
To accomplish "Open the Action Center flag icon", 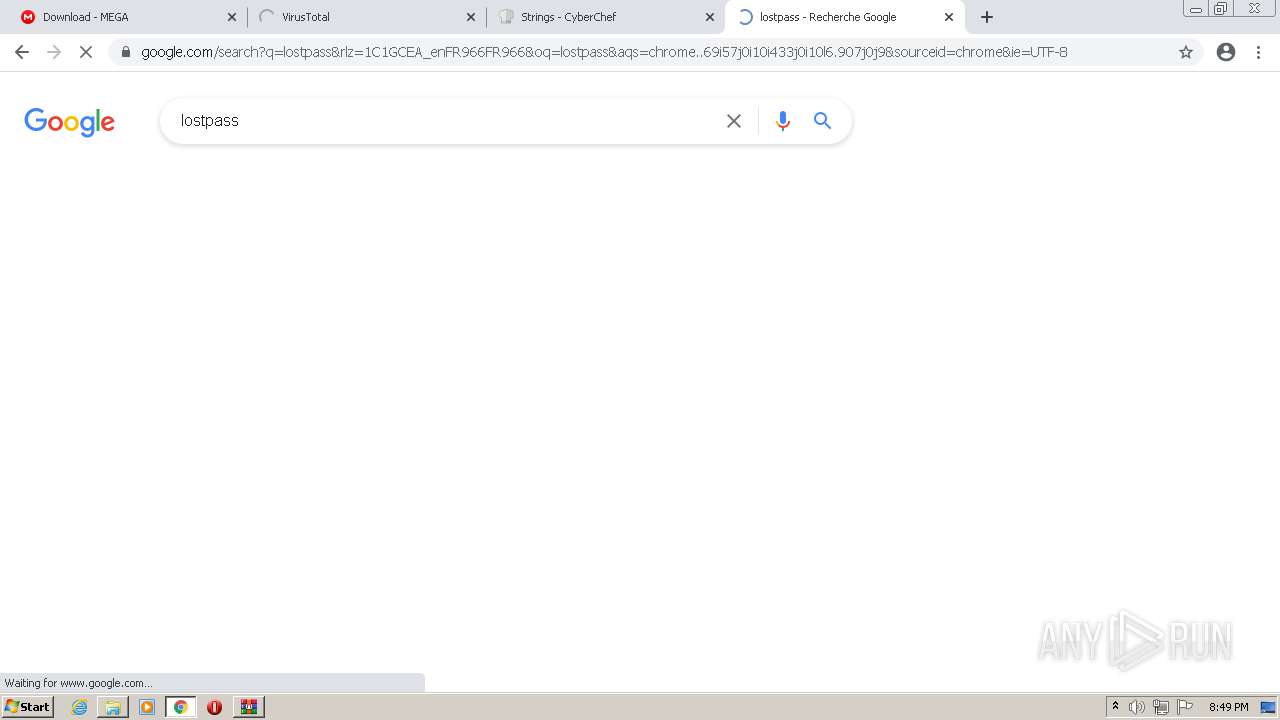I will click(1185, 707).
